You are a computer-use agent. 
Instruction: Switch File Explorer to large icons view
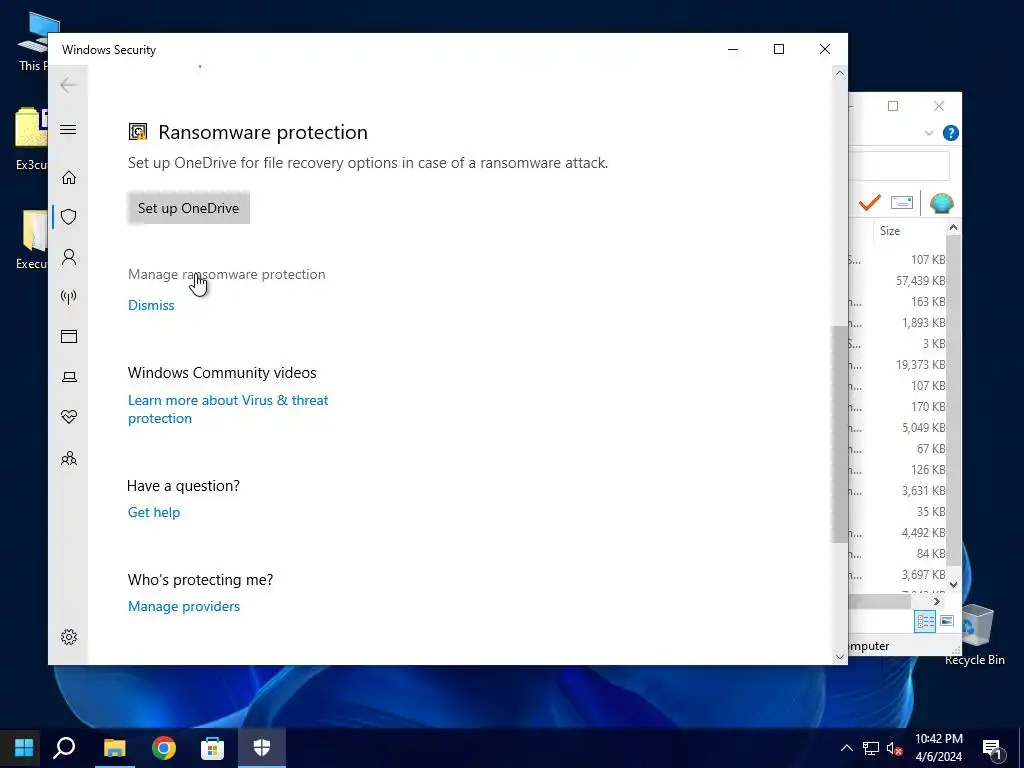point(947,621)
